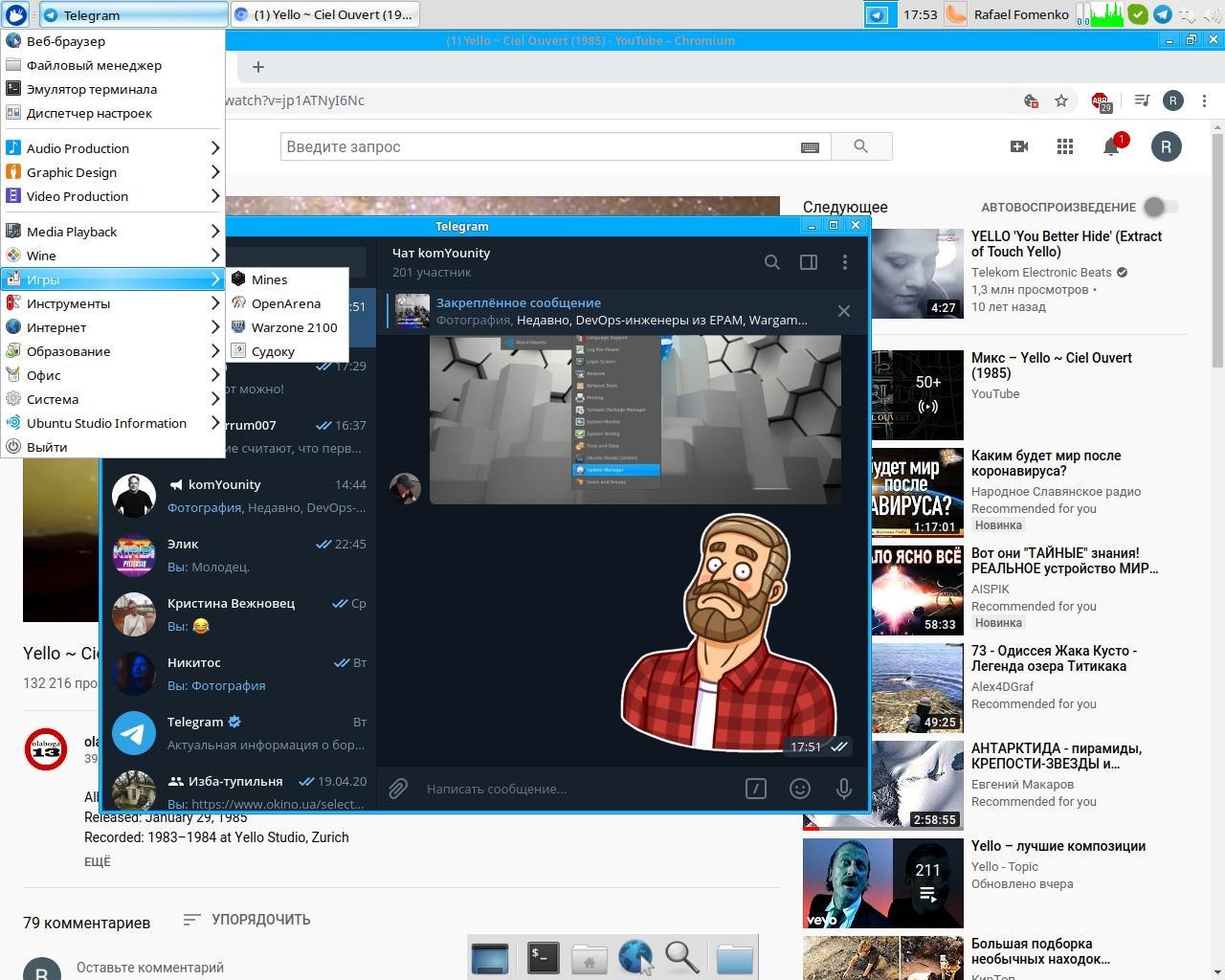Image resolution: width=1225 pixels, height=980 pixels.
Task: Open Ubuntu Studio Information submenu
Action: click(x=113, y=423)
